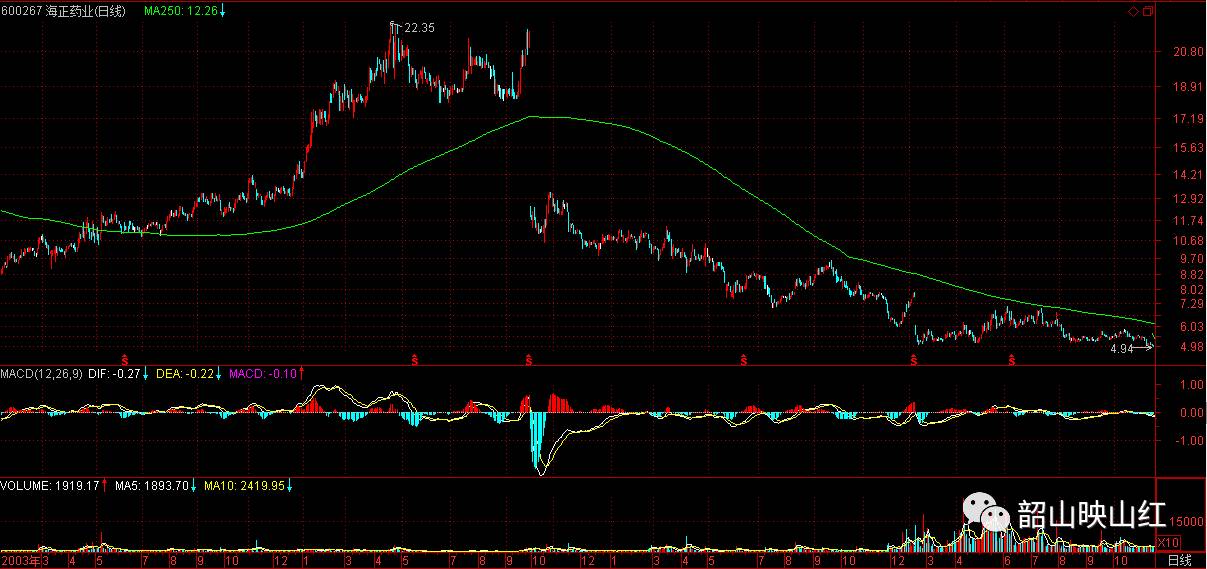Click the MACD(12,26,9) indicator title
Viewport: 1207px width, 569px height.
point(43,374)
